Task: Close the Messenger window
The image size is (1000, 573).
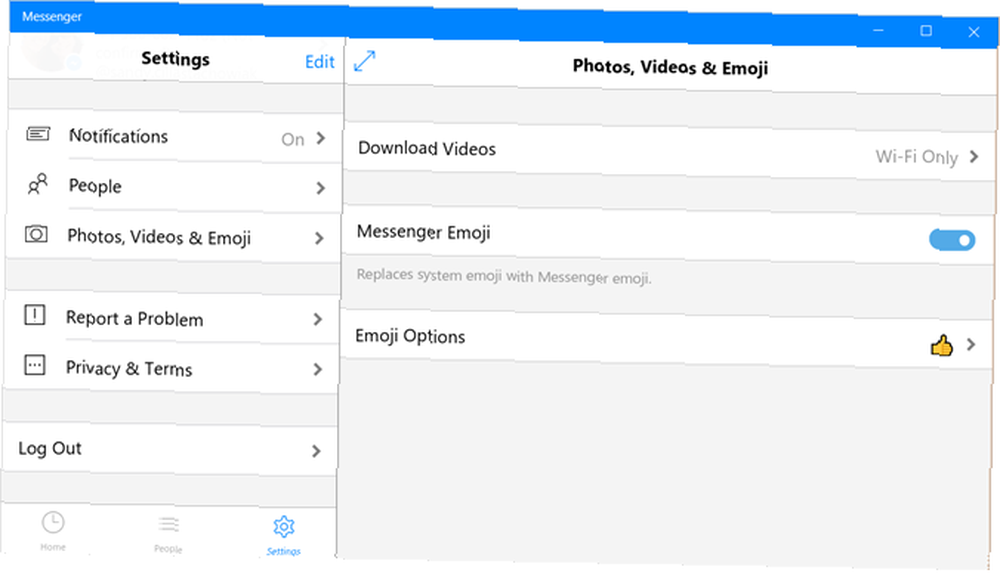Action: 973,32
